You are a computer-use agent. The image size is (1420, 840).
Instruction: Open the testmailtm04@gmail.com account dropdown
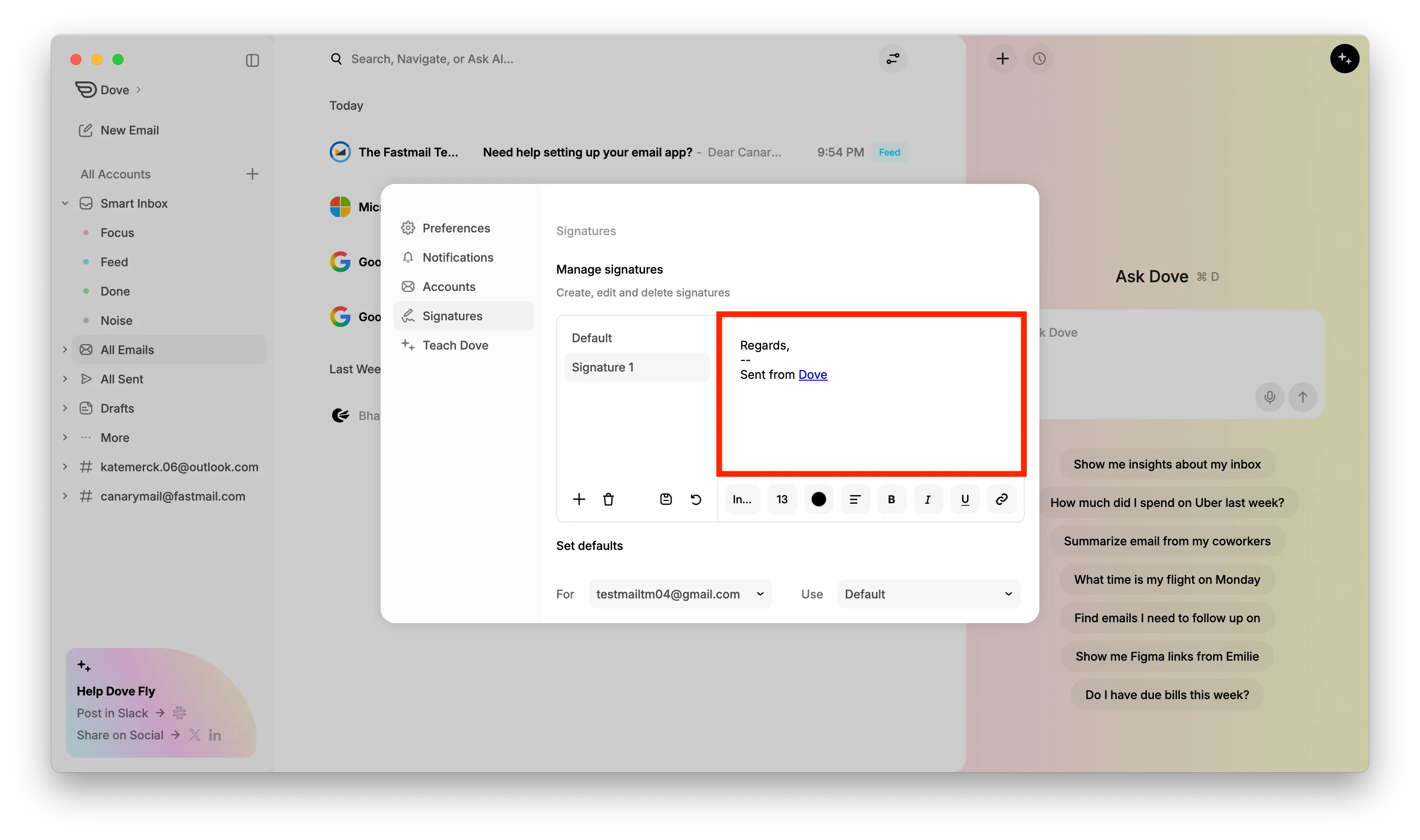click(x=680, y=594)
